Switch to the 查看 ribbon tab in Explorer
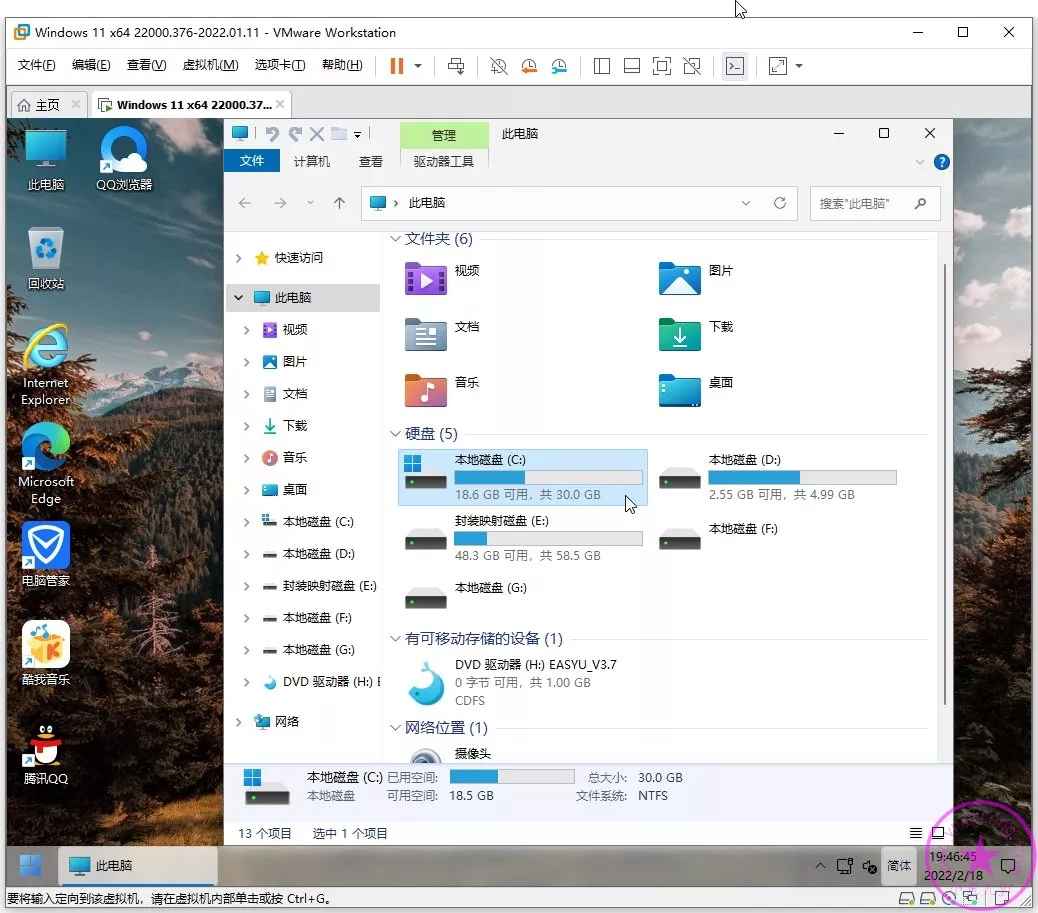 point(371,161)
